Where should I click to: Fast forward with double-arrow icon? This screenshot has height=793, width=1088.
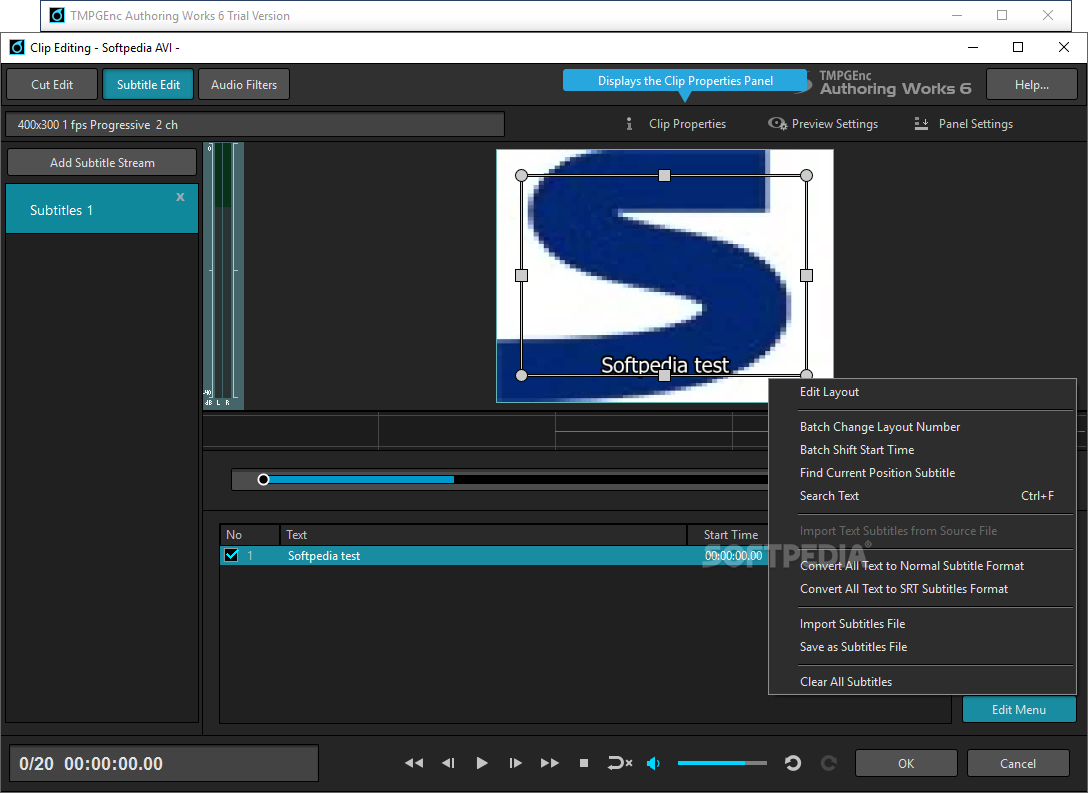[x=550, y=763]
